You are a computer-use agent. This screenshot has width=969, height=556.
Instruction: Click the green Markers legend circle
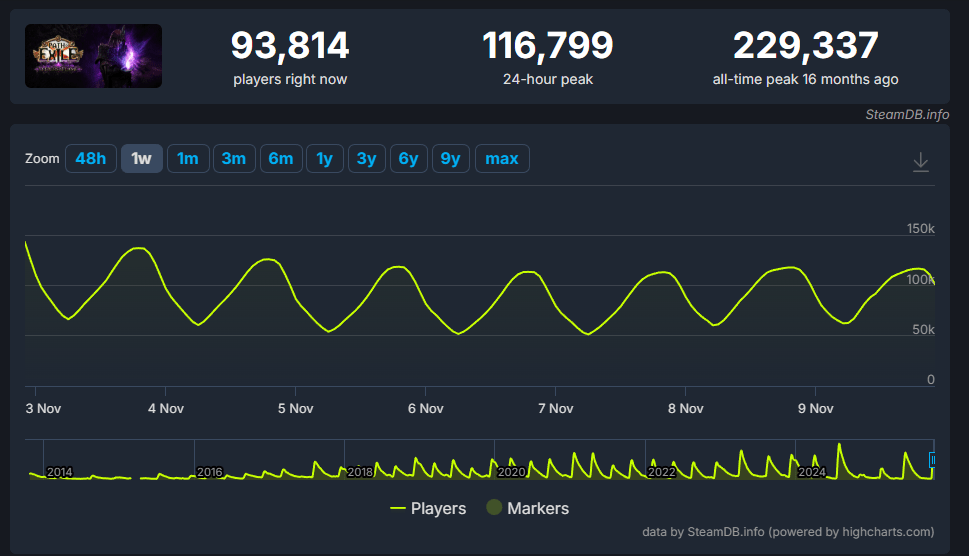(x=494, y=508)
